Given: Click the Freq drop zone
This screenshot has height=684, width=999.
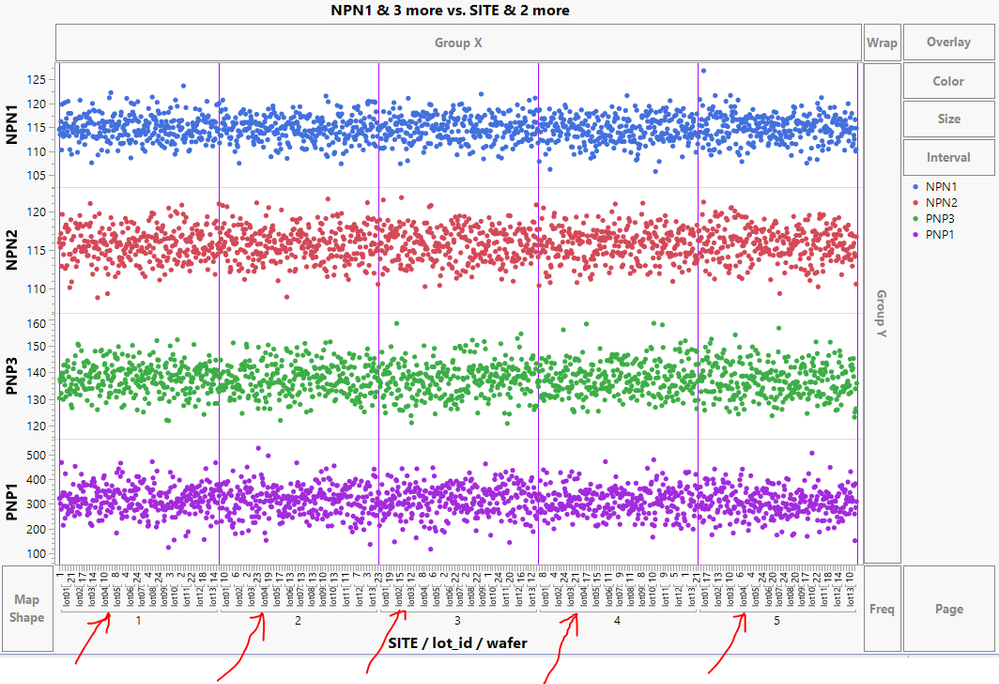Looking at the screenshot, I should (x=881, y=611).
